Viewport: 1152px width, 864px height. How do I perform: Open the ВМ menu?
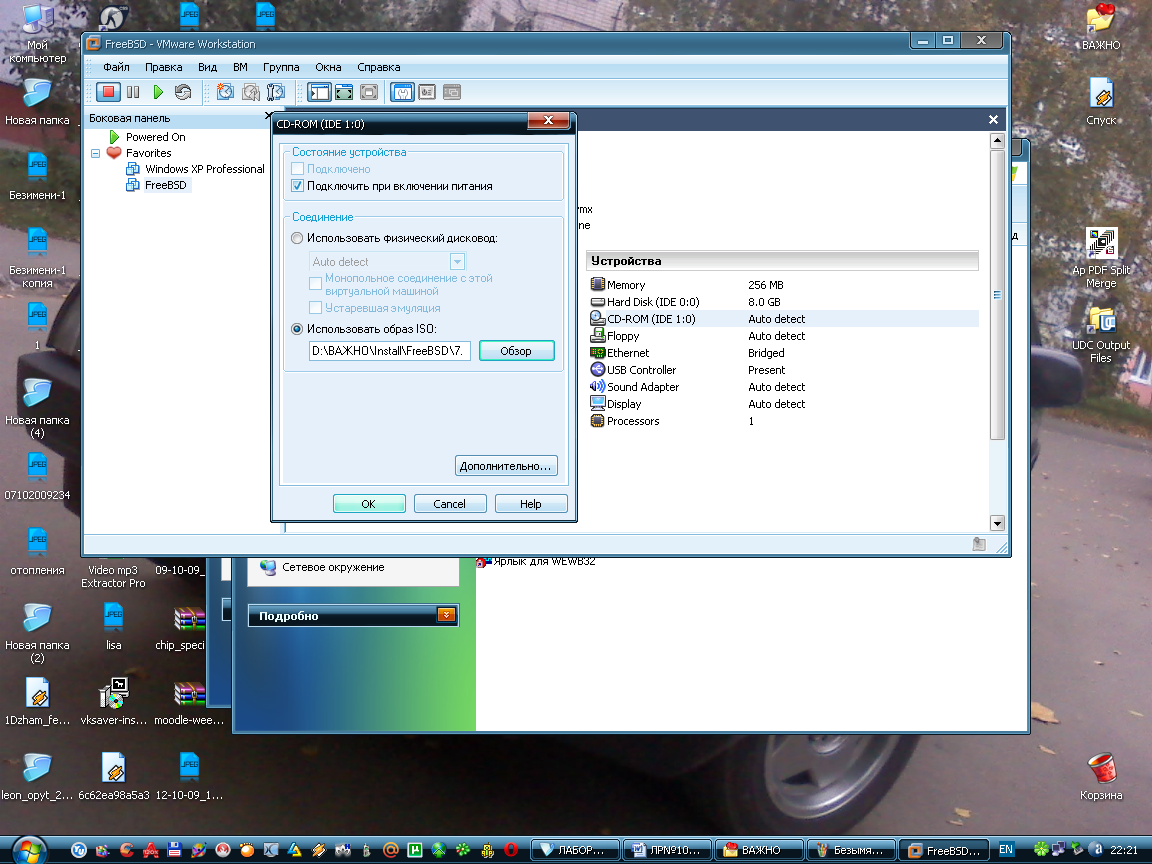click(240, 67)
